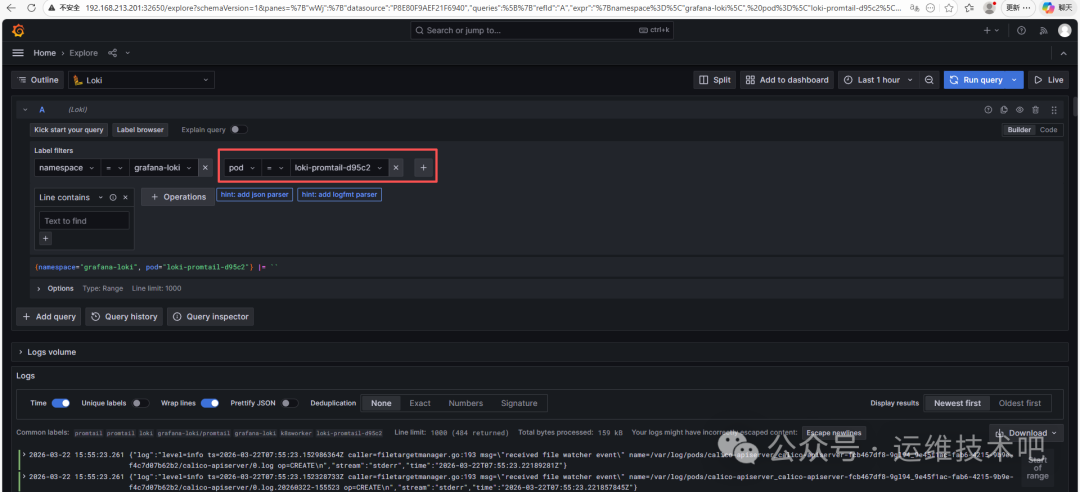Image resolution: width=1080 pixels, height=492 pixels.
Task: Click the drag handle of query A
Action: [x=1053, y=110]
